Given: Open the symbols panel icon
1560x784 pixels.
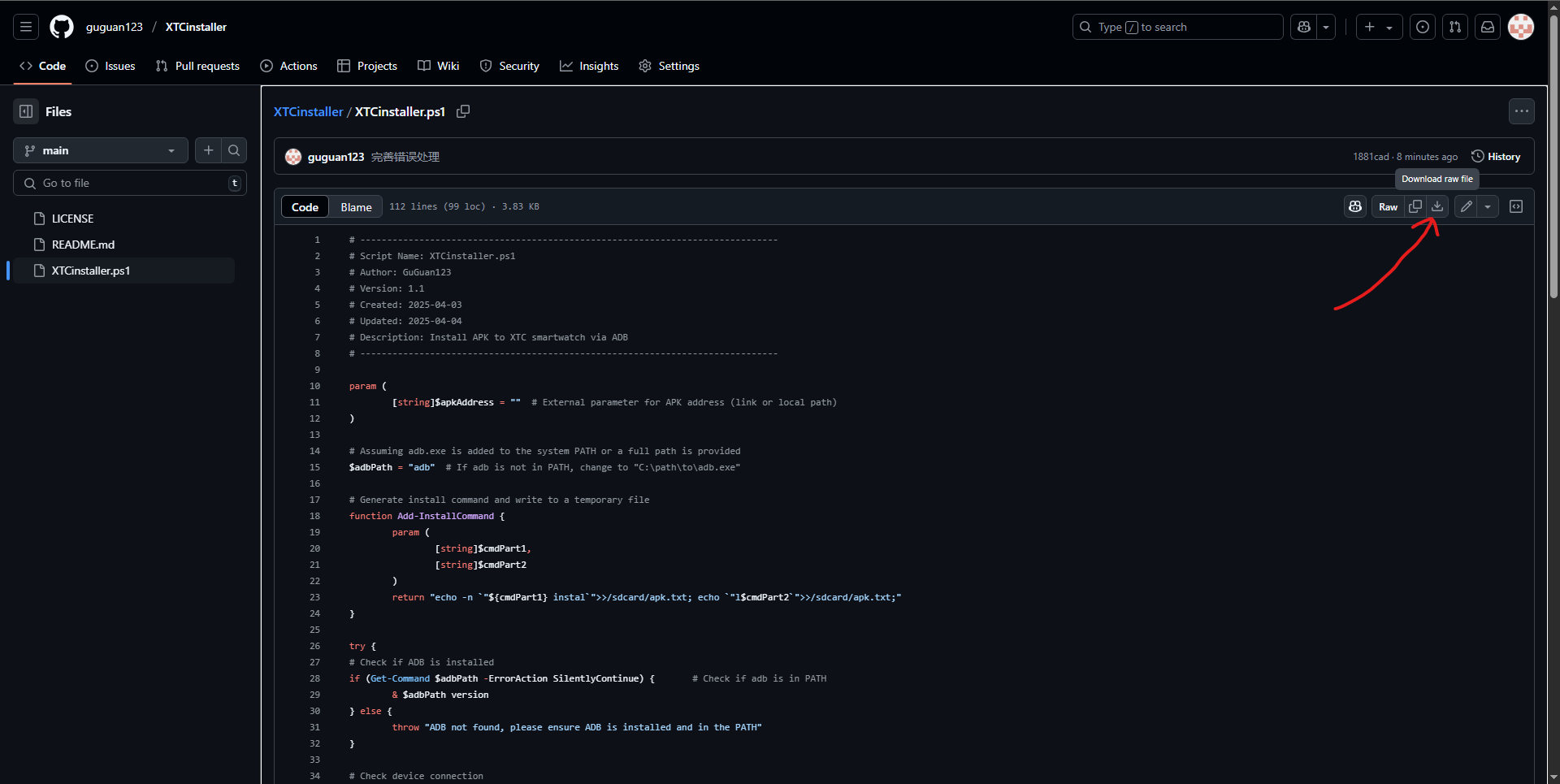Looking at the screenshot, I should [1516, 206].
